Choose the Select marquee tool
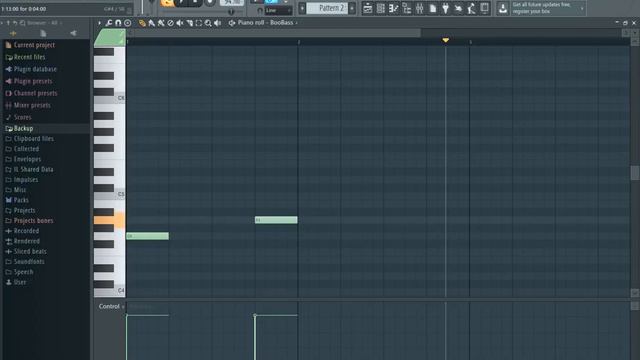Screen dimensions: 640x360 click(x=199, y=23)
